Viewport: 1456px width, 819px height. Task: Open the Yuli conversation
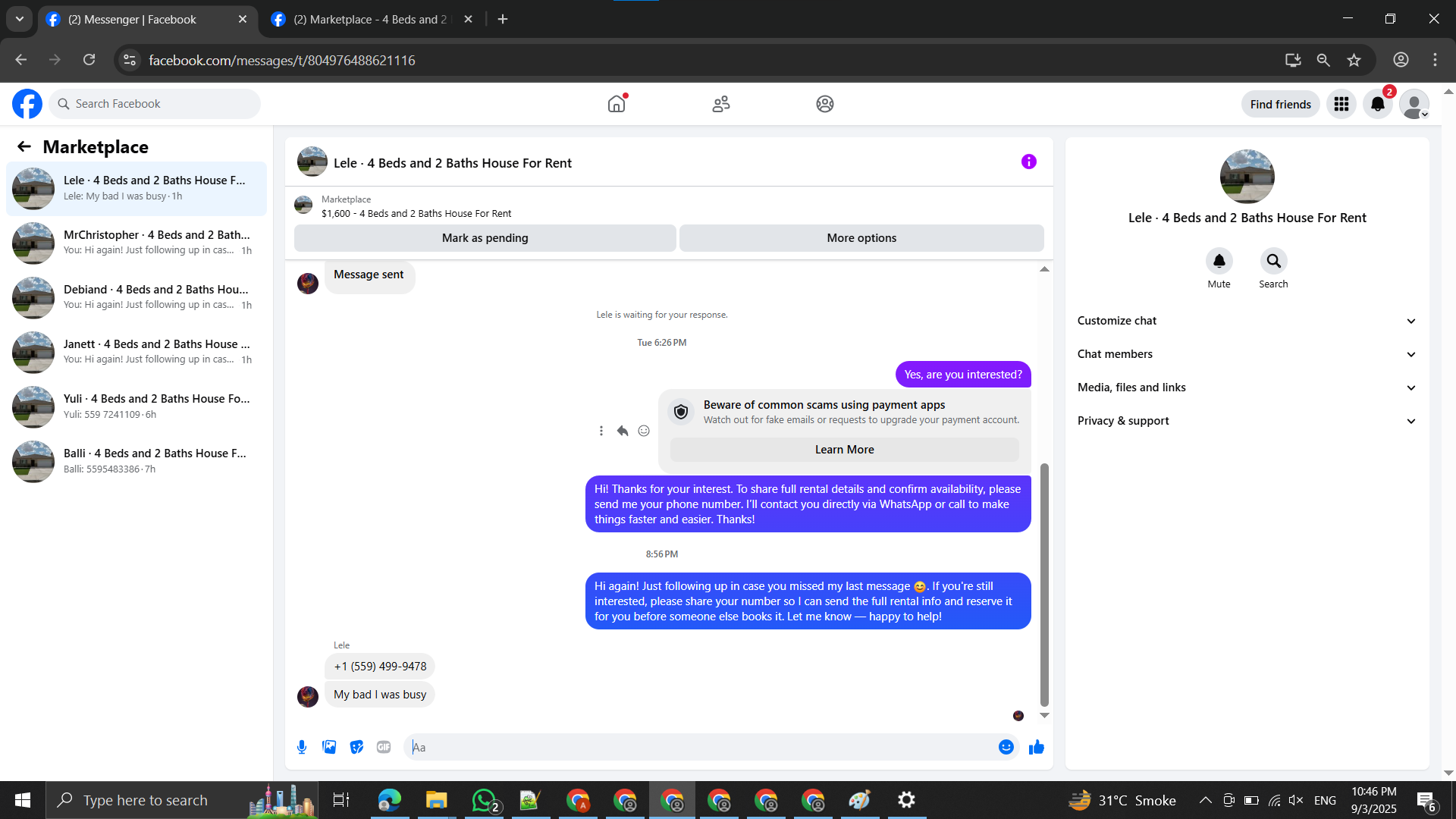click(136, 406)
